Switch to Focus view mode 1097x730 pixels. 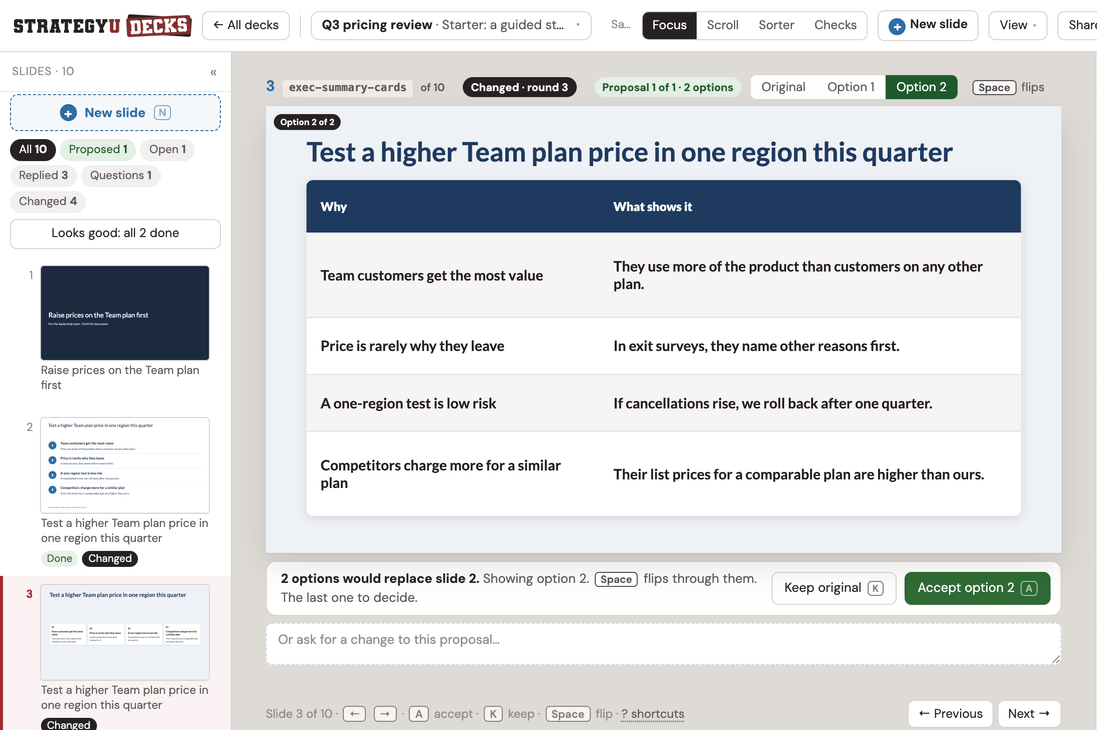coord(670,25)
